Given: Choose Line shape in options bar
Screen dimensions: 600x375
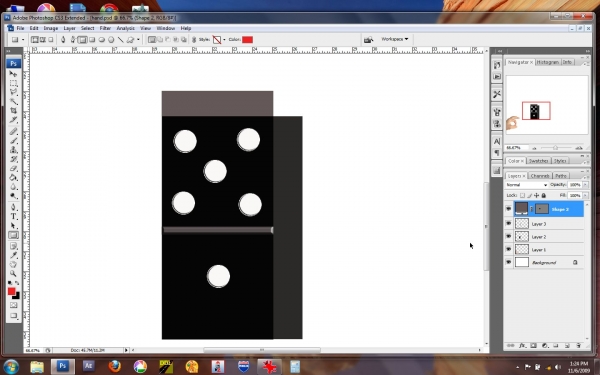Looking at the screenshot, I should pos(121,39).
